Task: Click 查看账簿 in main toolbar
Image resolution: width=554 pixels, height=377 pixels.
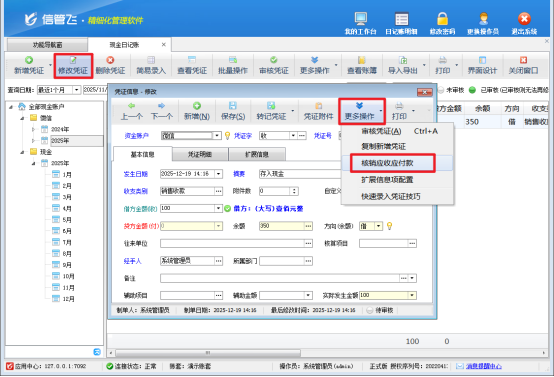Action: [x=362, y=66]
